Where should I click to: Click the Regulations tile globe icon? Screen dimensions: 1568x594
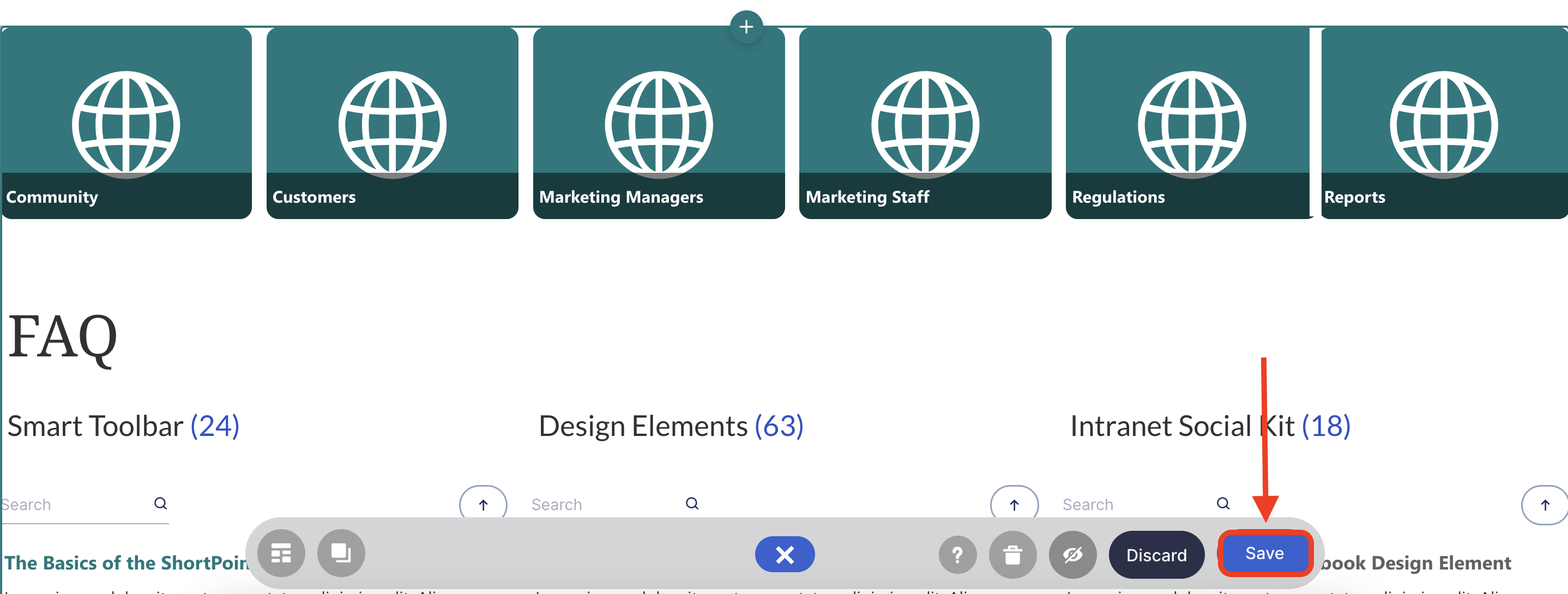(1191, 124)
